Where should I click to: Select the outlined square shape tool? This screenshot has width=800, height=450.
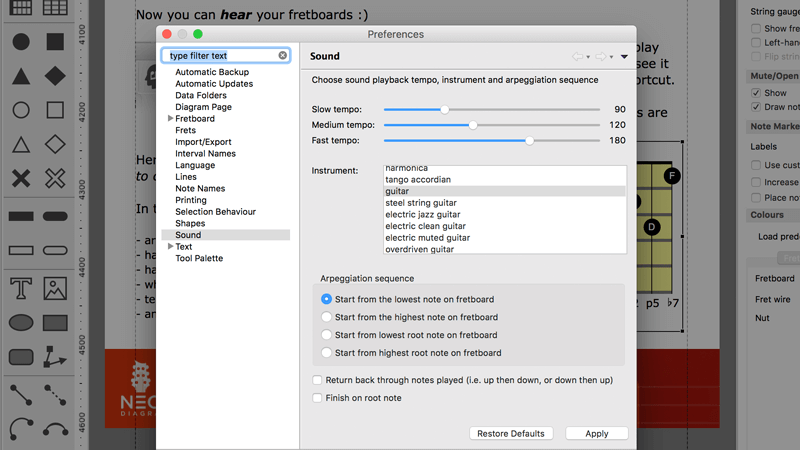[55, 110]
